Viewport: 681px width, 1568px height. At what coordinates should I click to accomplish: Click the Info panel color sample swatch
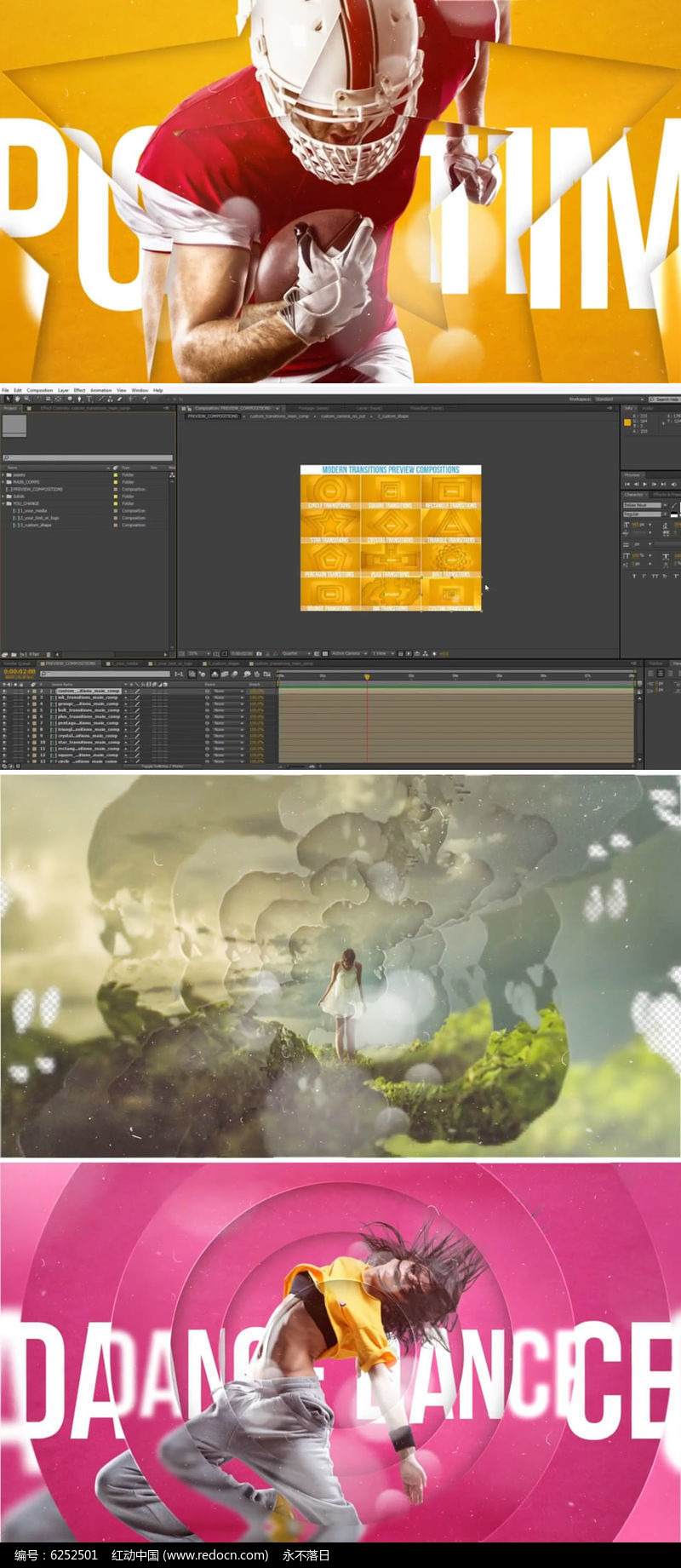pos(627,422)
